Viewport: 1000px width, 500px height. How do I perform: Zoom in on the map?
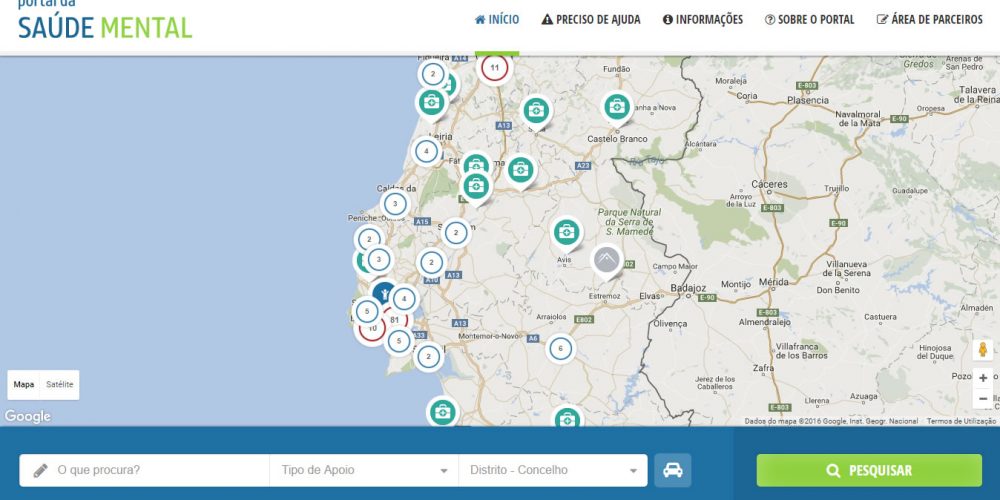983,378
